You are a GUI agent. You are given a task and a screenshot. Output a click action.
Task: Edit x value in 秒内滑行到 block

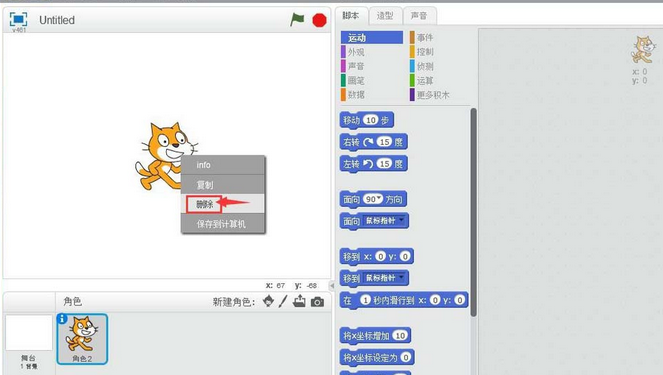click(435, 300)
